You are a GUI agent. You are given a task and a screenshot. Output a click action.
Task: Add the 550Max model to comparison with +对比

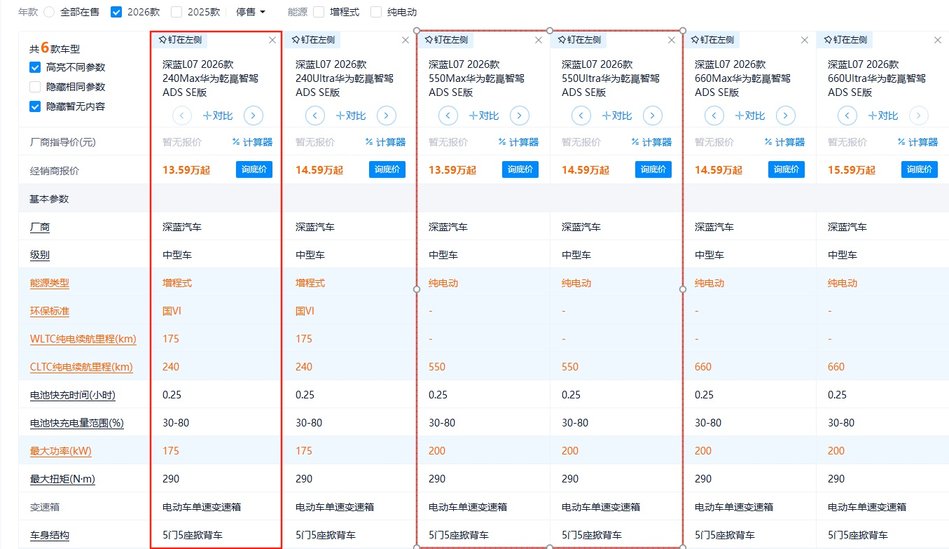pyautogui.click(x=484, y=116)
